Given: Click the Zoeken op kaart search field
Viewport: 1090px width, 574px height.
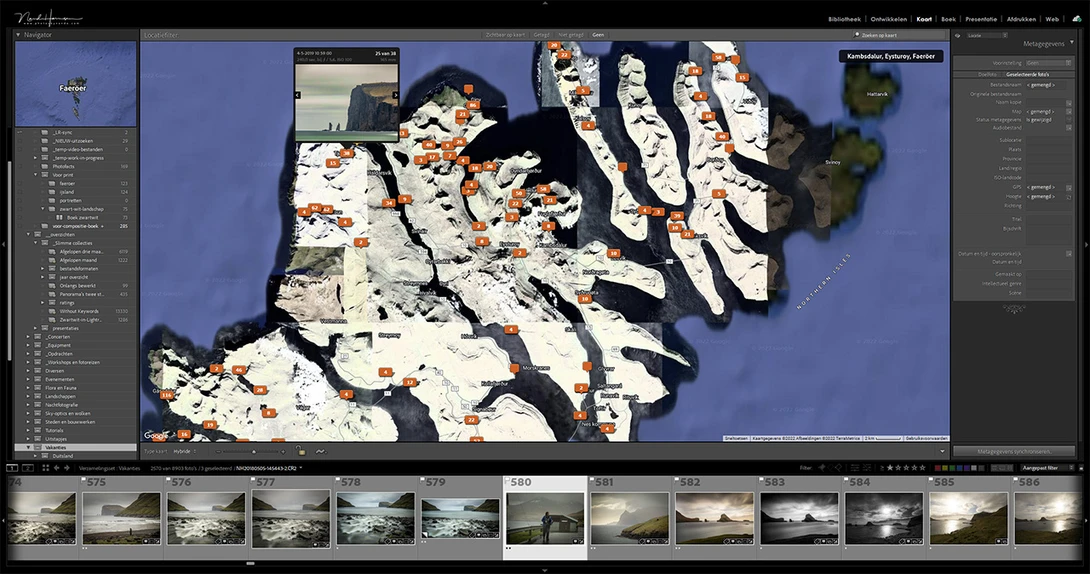Looking at the screenshot, I should [x=899, y=35].
